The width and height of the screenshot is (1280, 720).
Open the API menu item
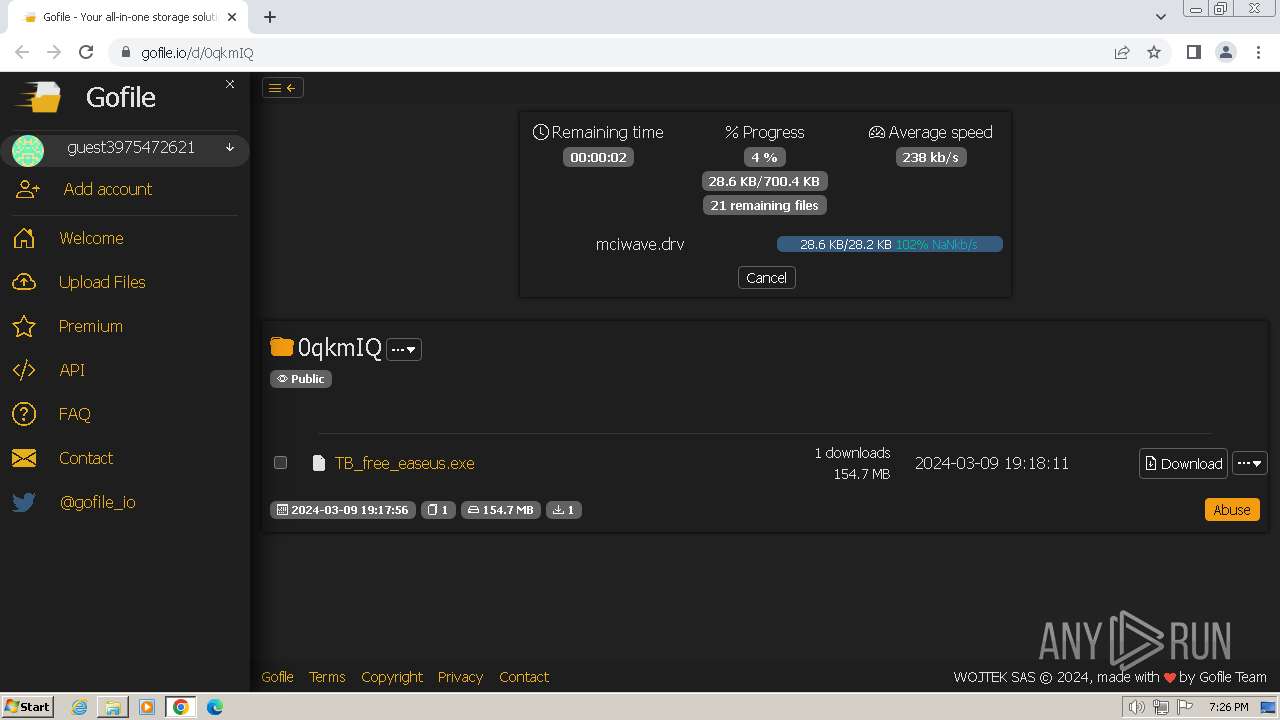pos(72,370)
